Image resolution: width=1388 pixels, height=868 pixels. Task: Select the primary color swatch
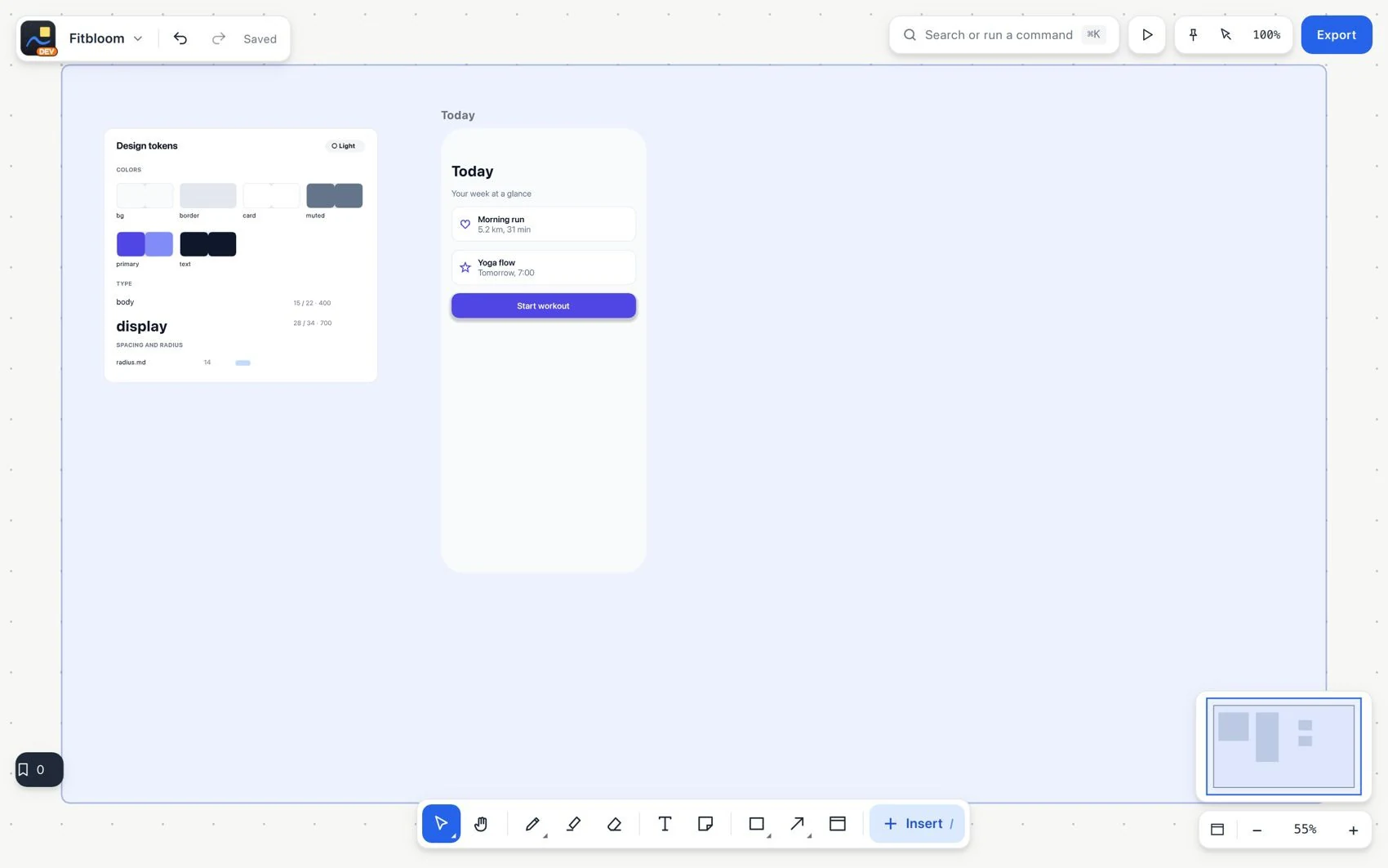(x=145, y=244)
